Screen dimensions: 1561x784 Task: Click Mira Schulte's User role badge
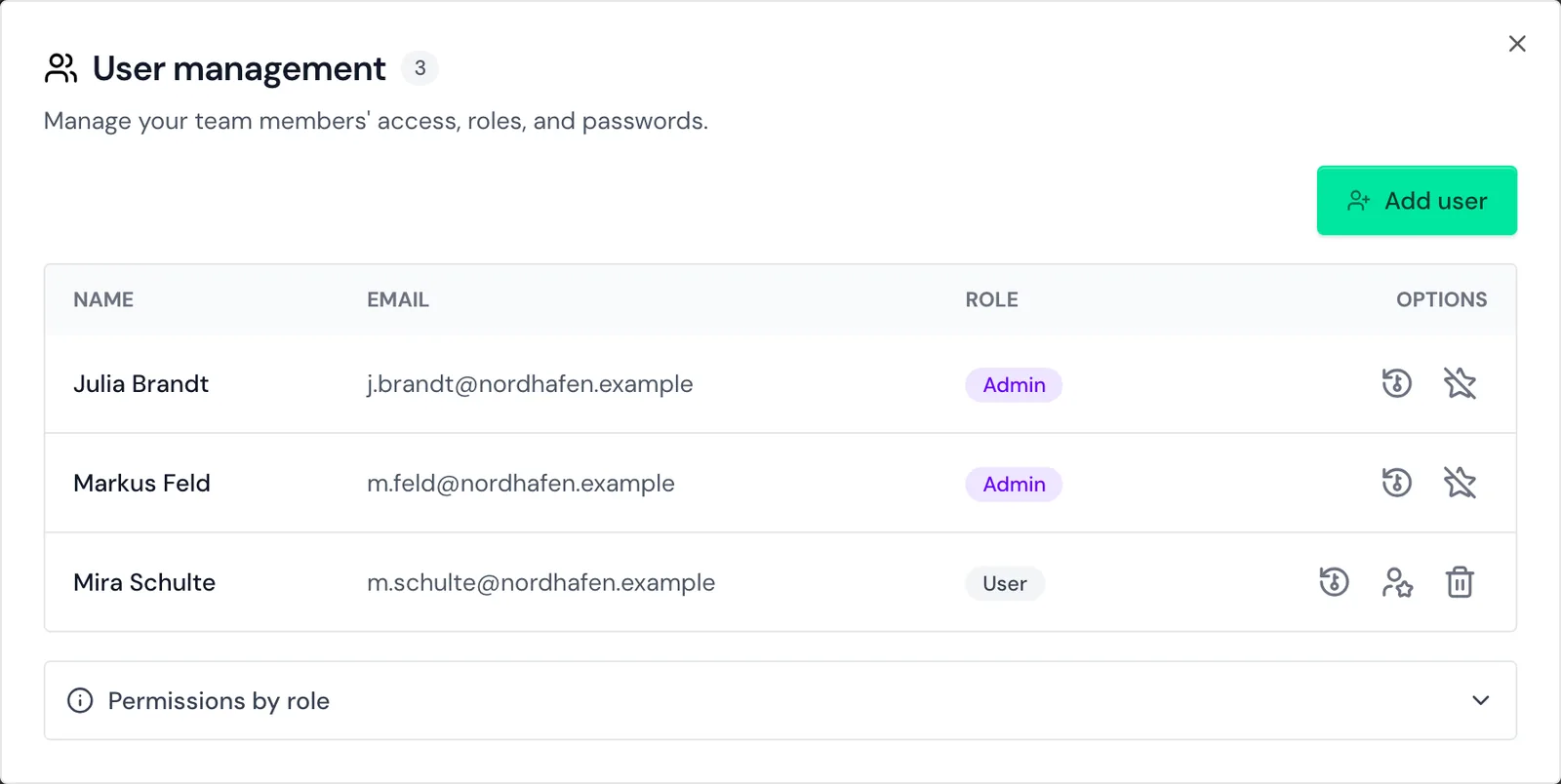click(x=1005, y=584)
